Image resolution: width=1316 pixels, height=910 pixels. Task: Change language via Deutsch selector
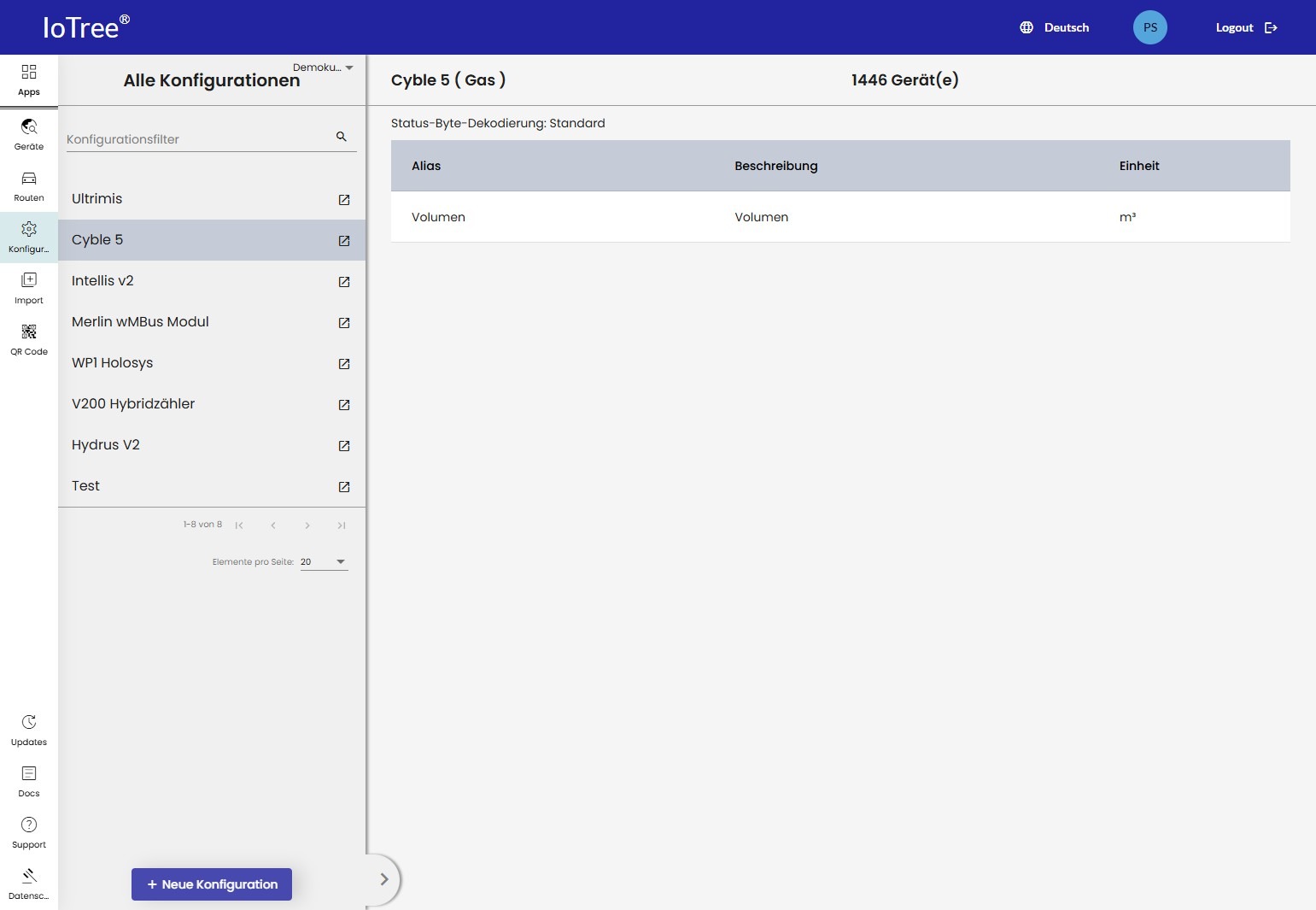click(x=1055, y=28)
